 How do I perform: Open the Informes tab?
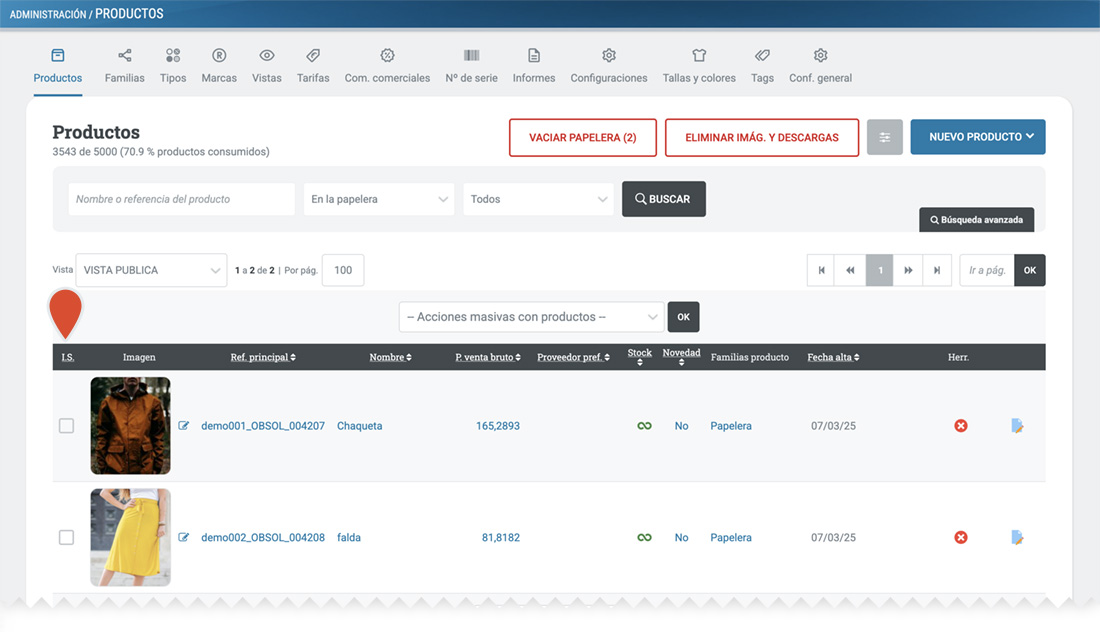pyautogui.click(x=534, y=65)
